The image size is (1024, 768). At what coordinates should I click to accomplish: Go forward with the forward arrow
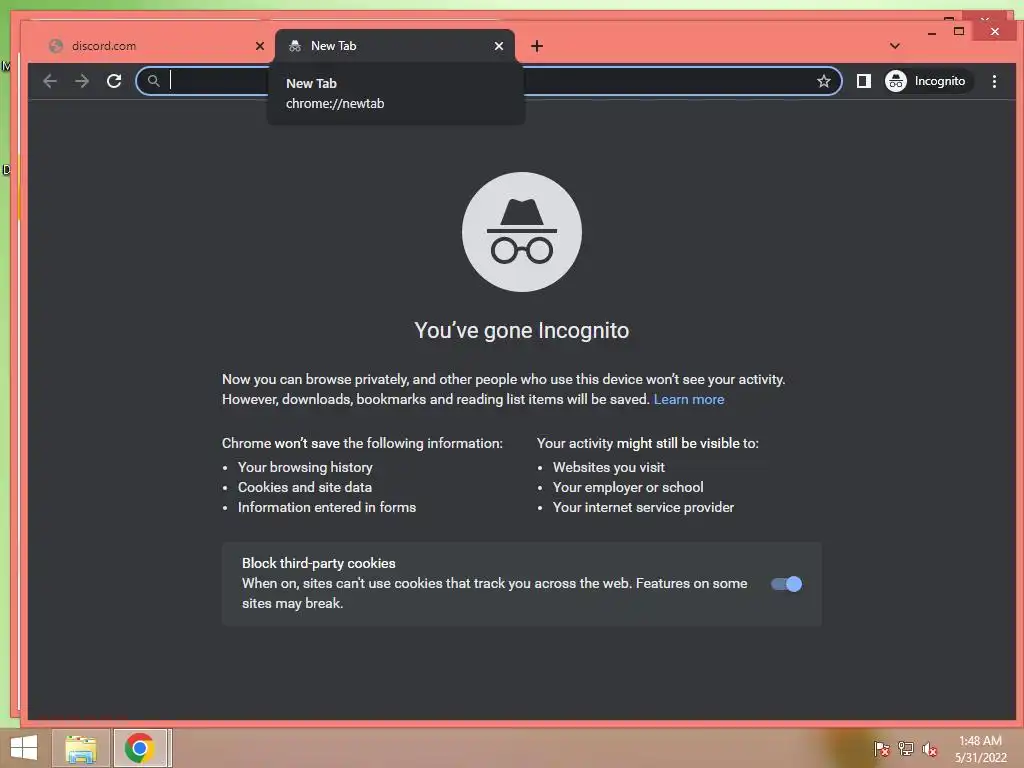82,81
